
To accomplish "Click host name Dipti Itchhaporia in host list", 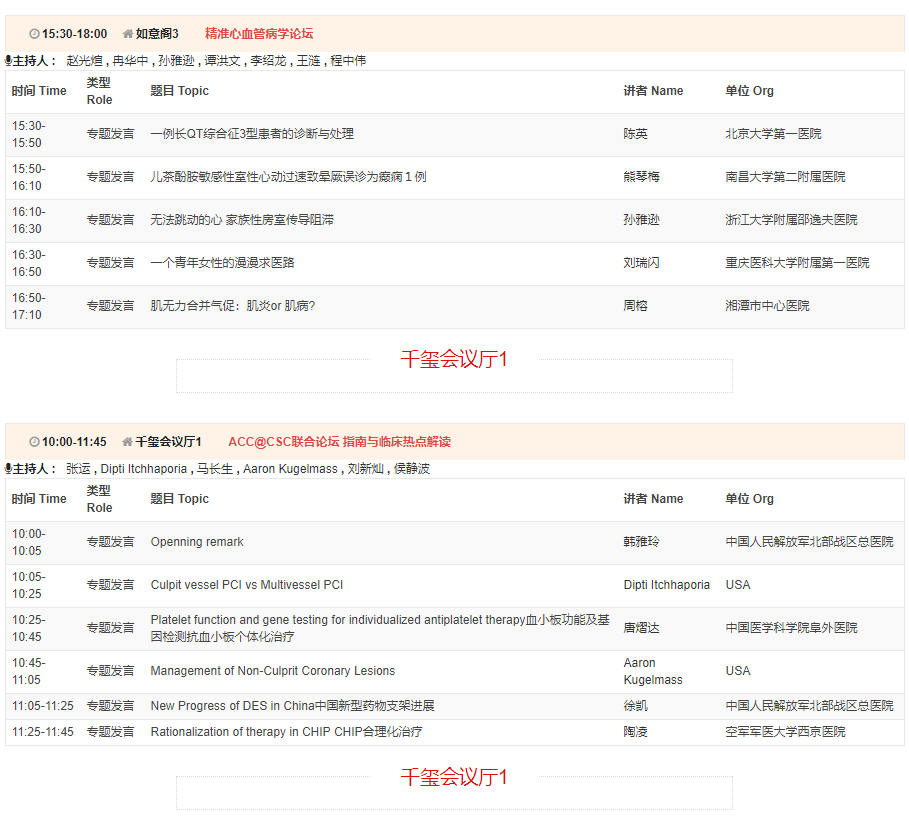I will 144,469.
